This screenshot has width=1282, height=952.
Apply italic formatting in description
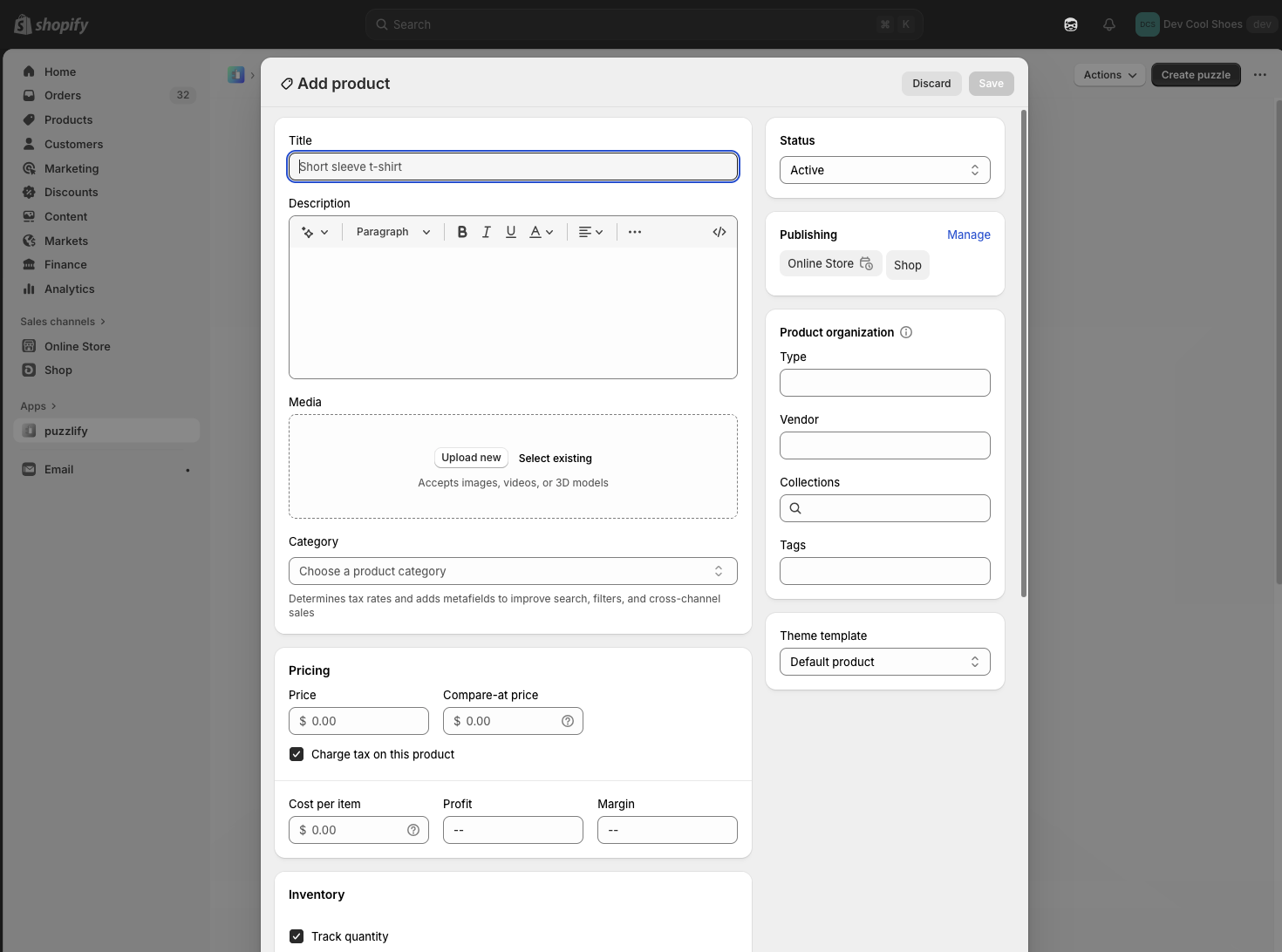(x=487, y=232)
